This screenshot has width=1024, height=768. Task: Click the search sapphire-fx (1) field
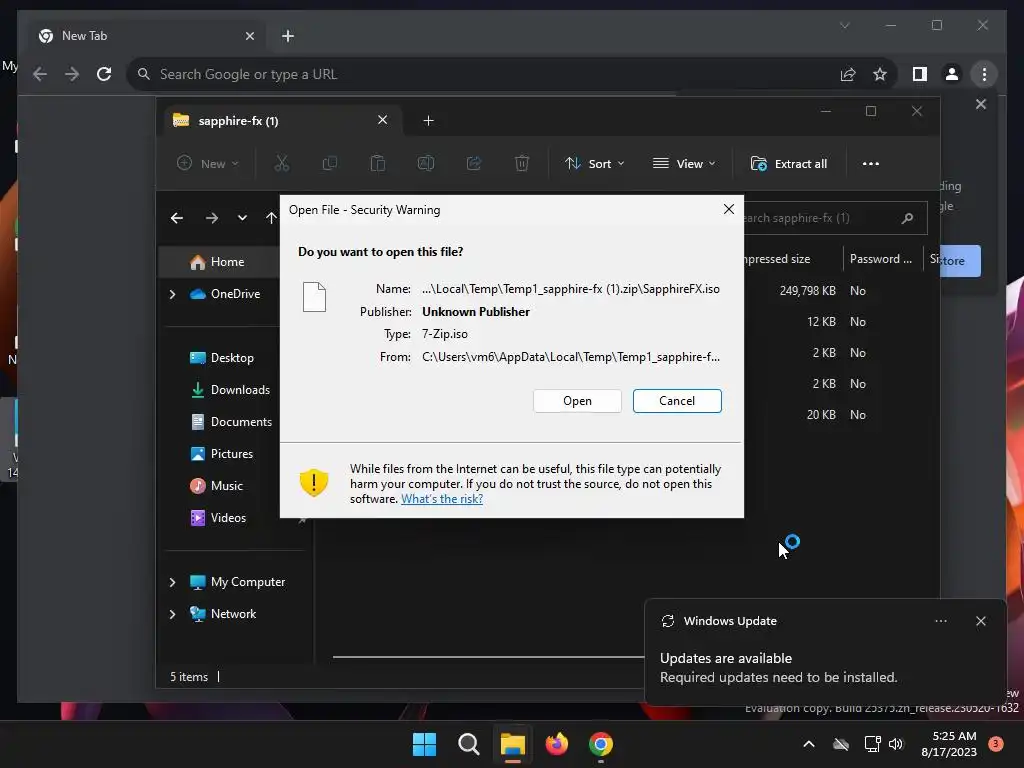pyautogui.click(x=835, y=218)
